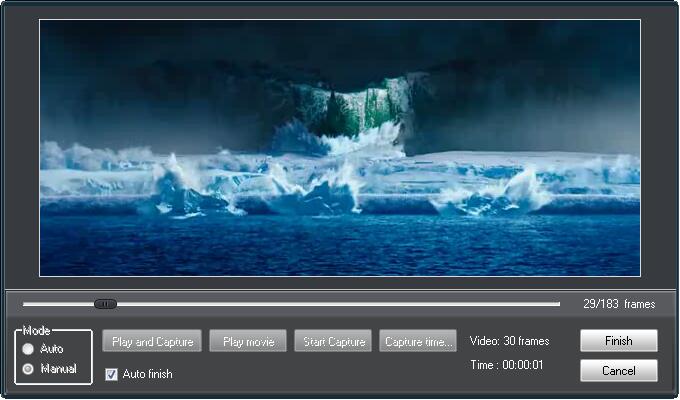
Task: Click the Play movie button
Action: [x=248, y=341]
